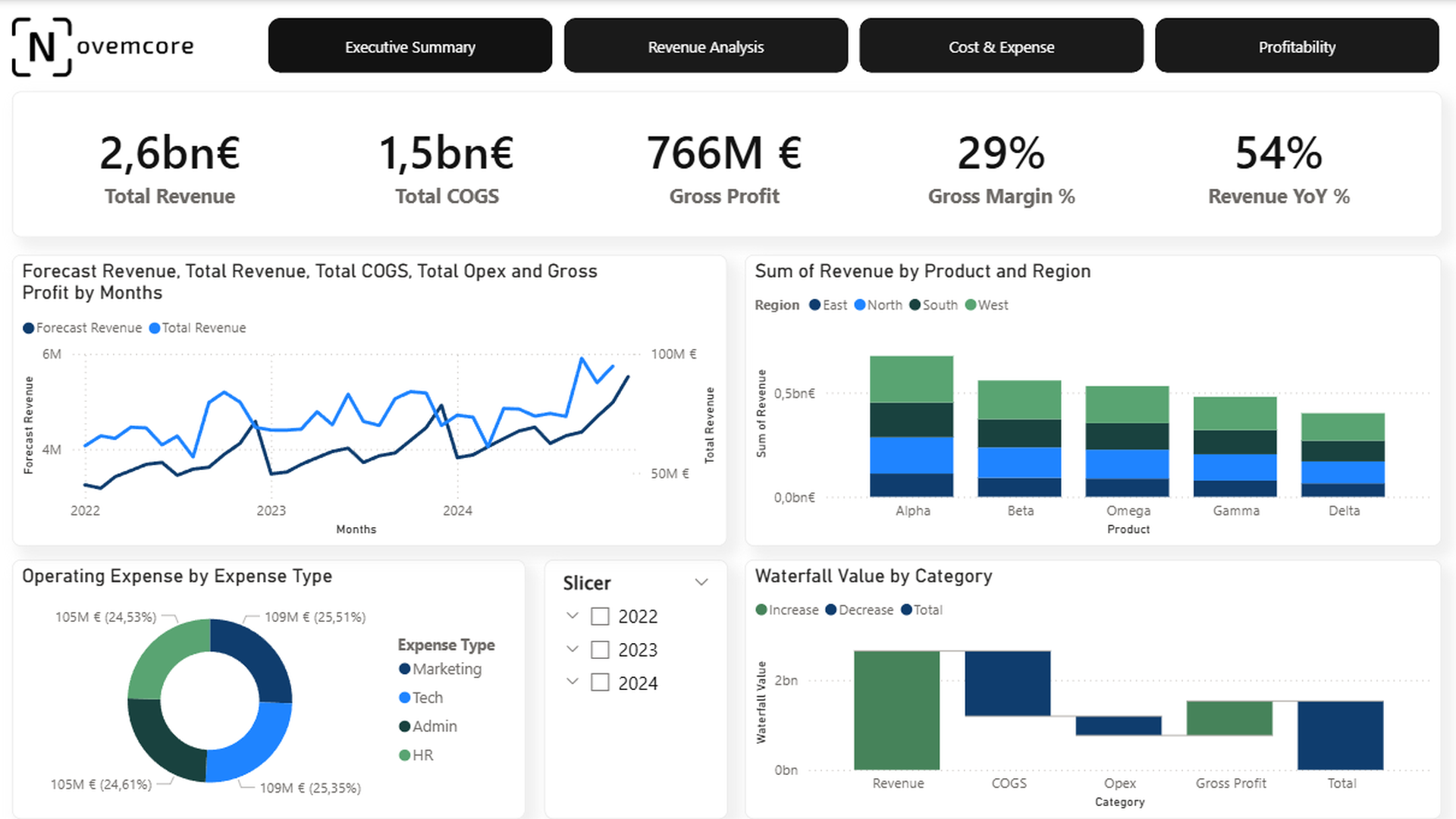Click the Waterfall Value by Category title
The width and height of the screenshot is (1456, 819).
coord(874,576)
